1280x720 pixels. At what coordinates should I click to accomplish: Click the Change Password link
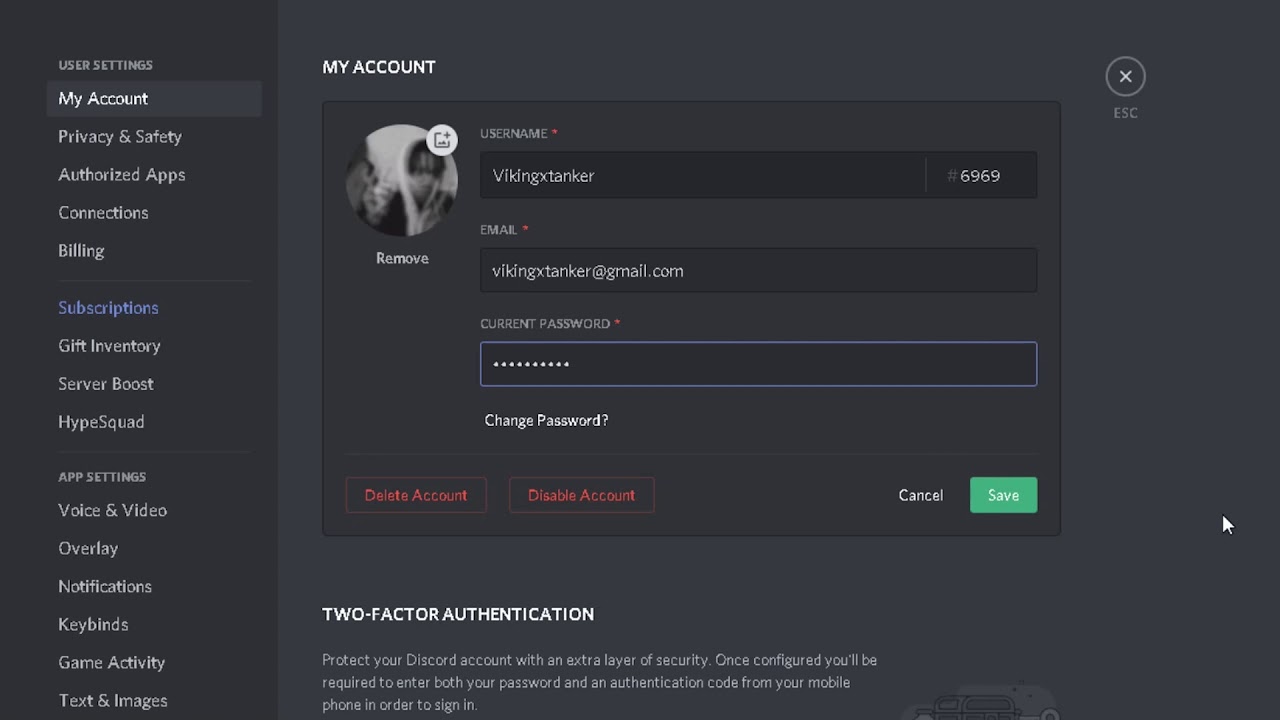[x=546, y=420]
